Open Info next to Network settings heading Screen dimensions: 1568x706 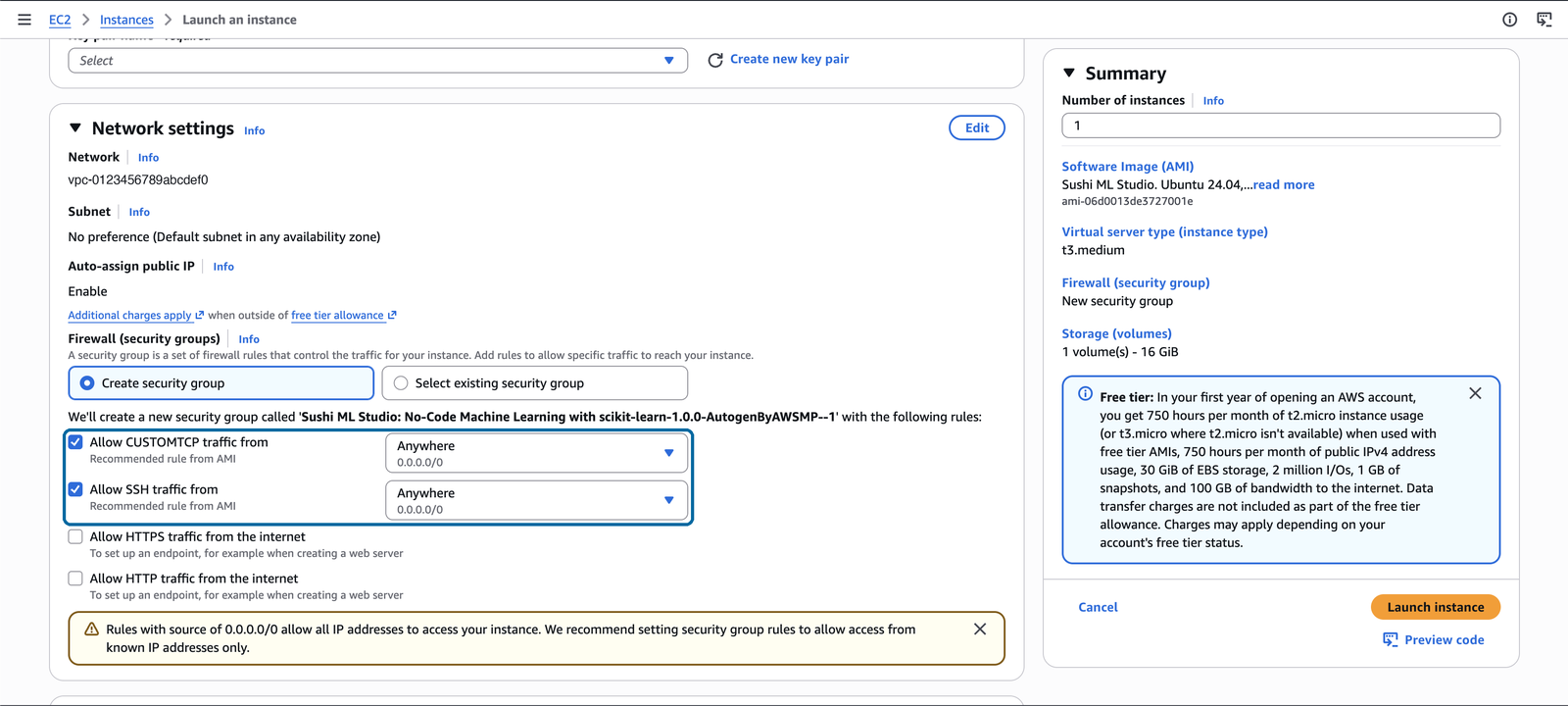(x=255, y=130)
